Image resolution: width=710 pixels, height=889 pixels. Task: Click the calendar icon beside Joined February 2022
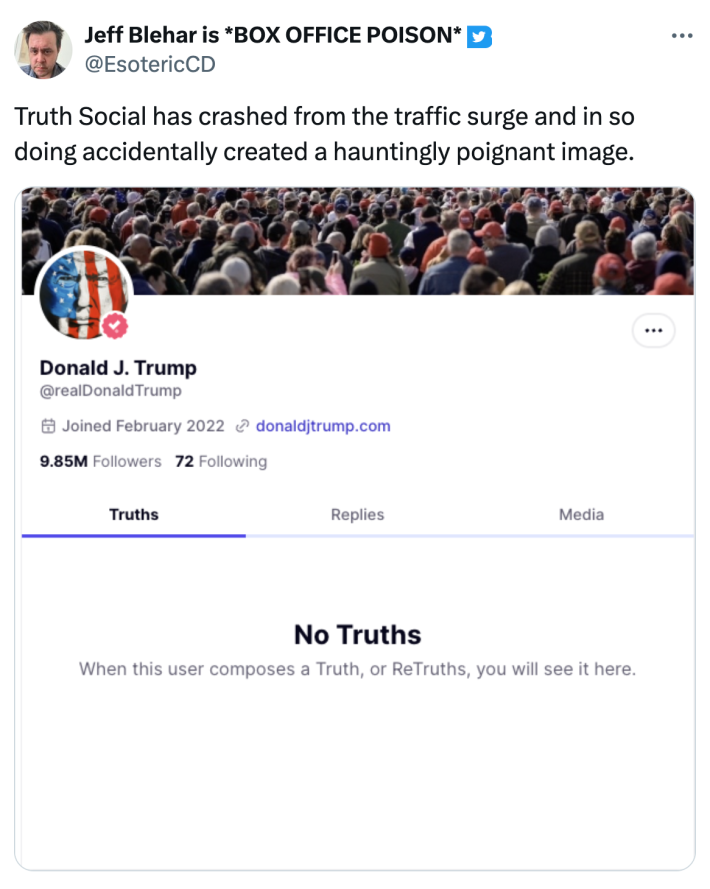pyautogui.click(x=47, y=426)
